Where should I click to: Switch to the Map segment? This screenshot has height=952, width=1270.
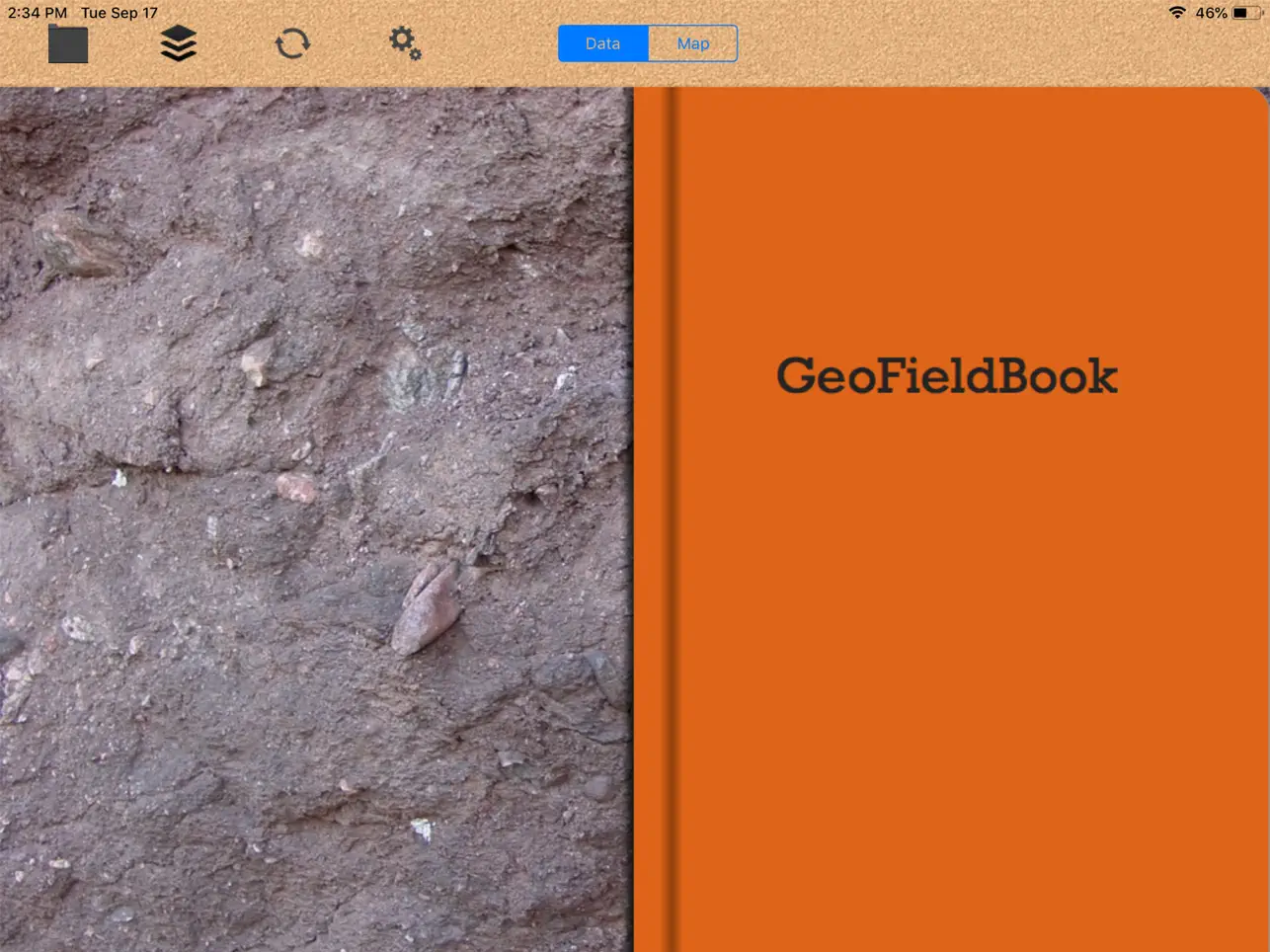[x=693, y=43]
